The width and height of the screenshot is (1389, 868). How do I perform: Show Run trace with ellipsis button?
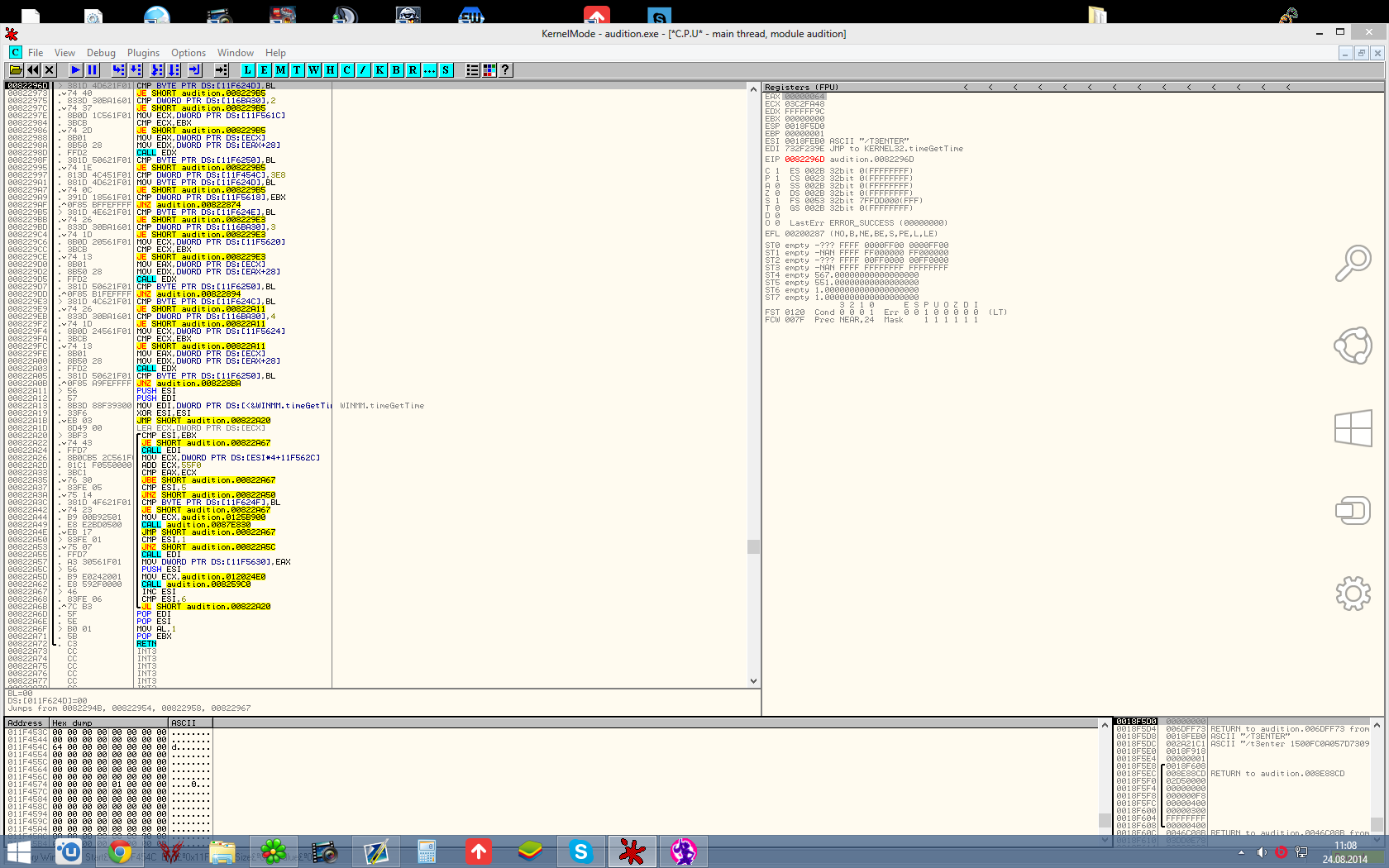tap(429, 70)
